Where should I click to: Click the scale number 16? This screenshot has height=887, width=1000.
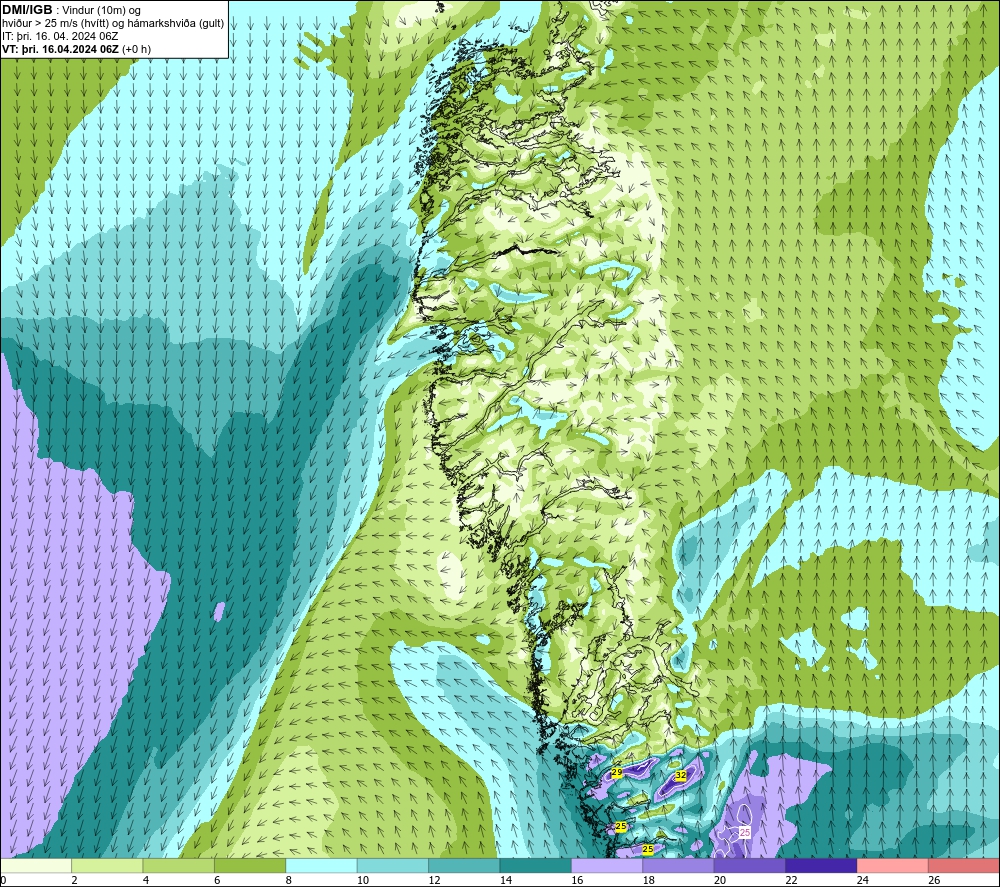[x=577, y=880]
